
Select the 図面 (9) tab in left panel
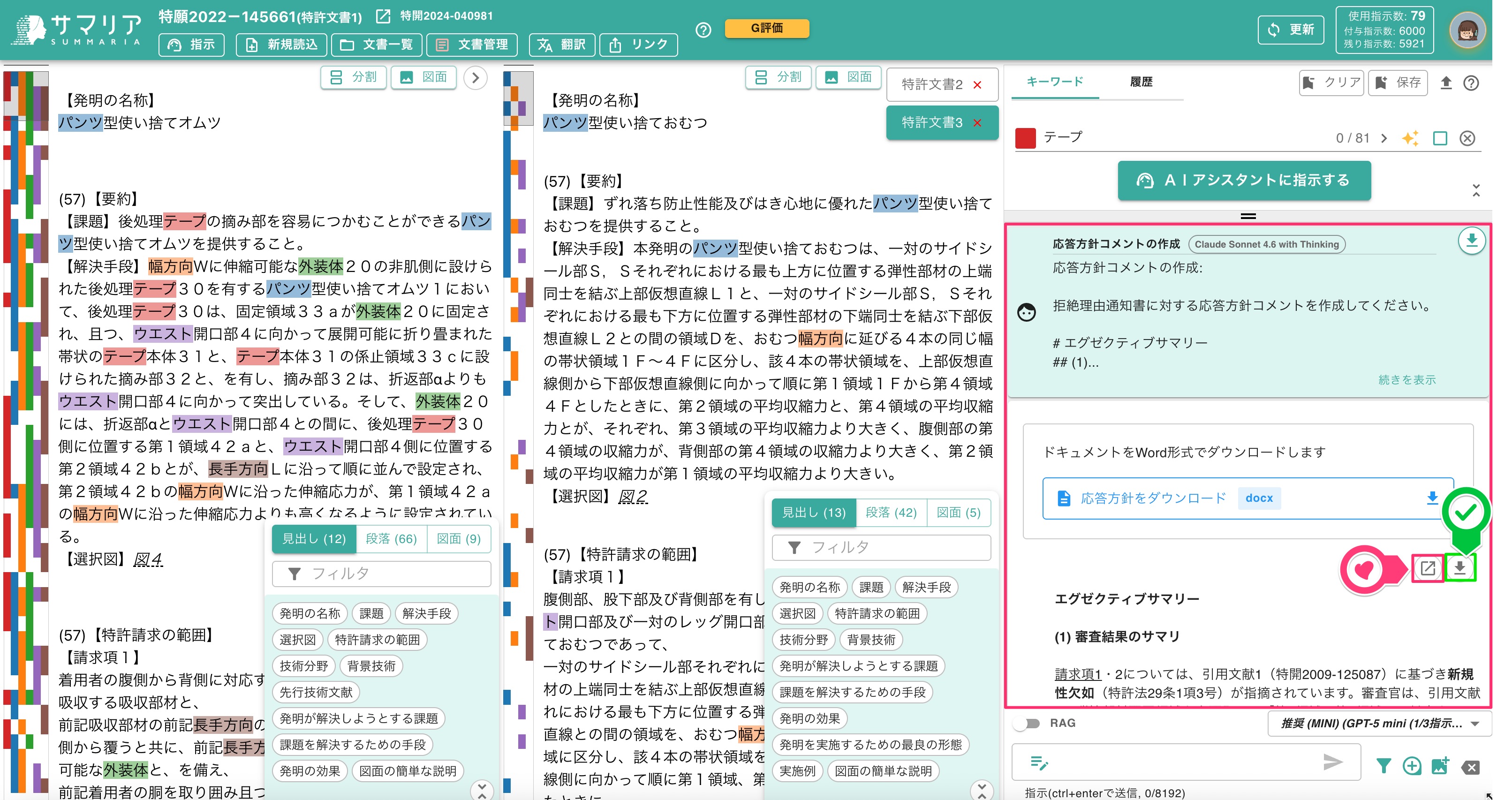pos(458,539)
